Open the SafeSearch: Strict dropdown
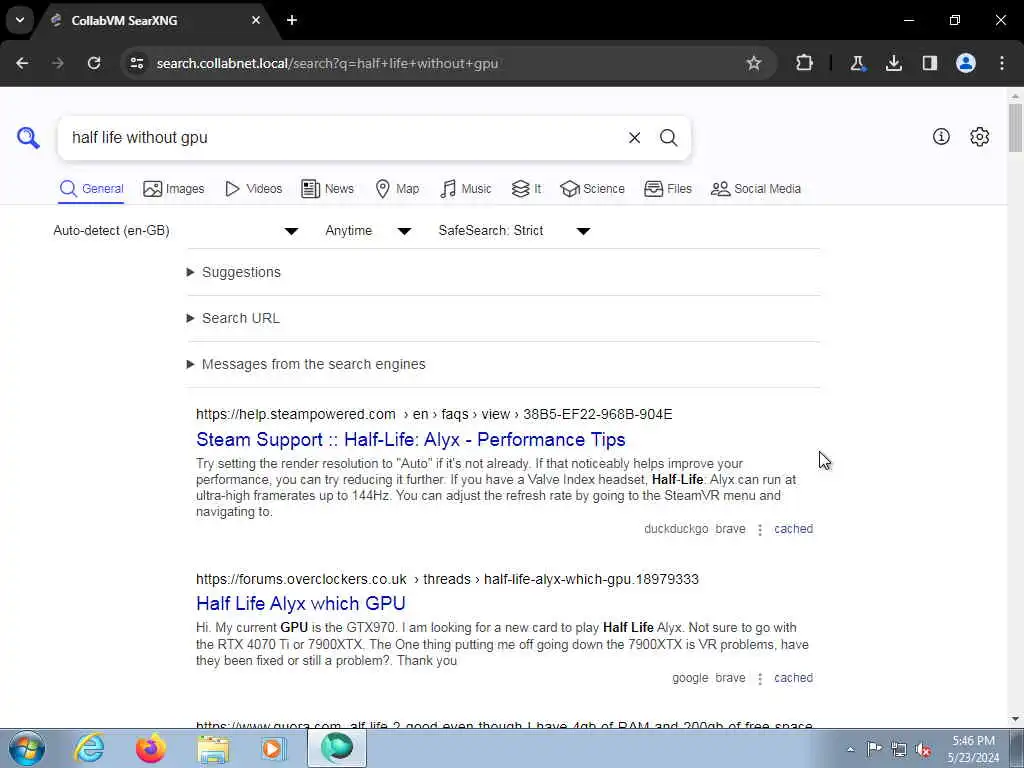 point(515,231)
